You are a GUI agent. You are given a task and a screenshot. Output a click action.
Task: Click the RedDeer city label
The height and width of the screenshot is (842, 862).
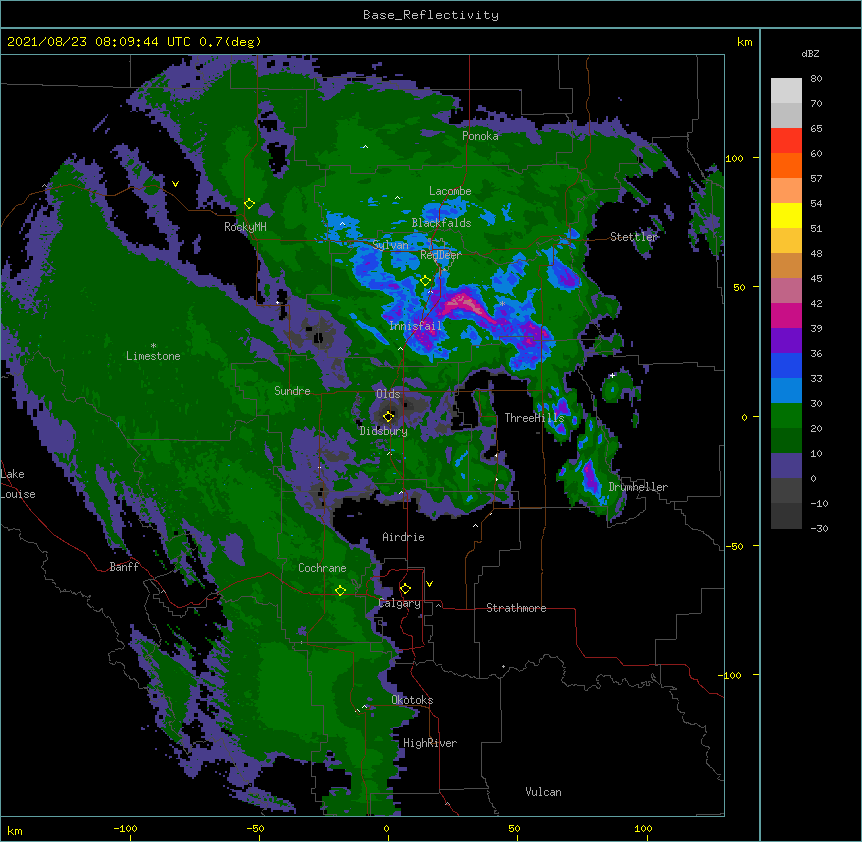[x=440, y=255]
